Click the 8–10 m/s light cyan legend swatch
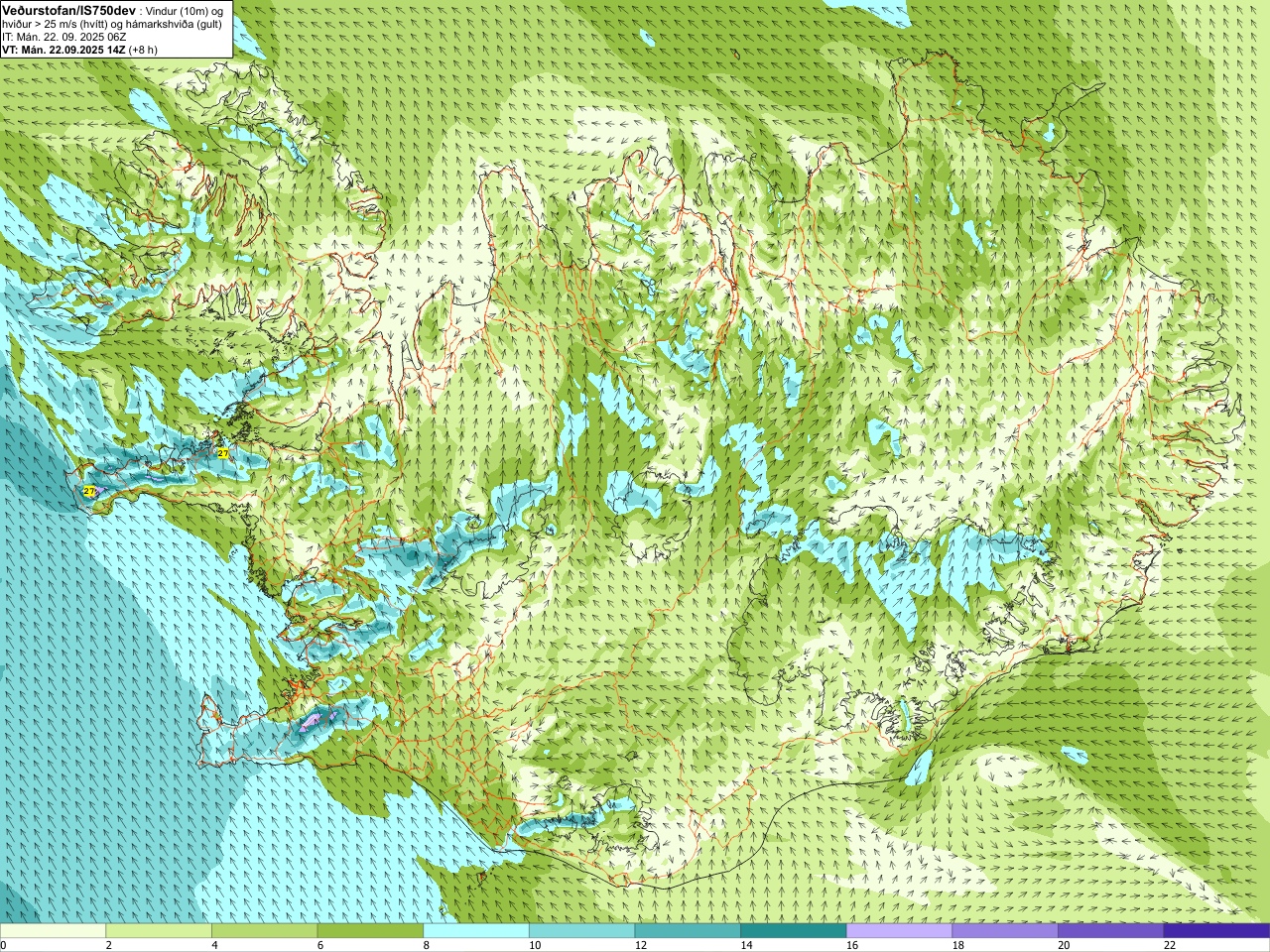This screenshot has height=952, width=1270. (476, 931)
